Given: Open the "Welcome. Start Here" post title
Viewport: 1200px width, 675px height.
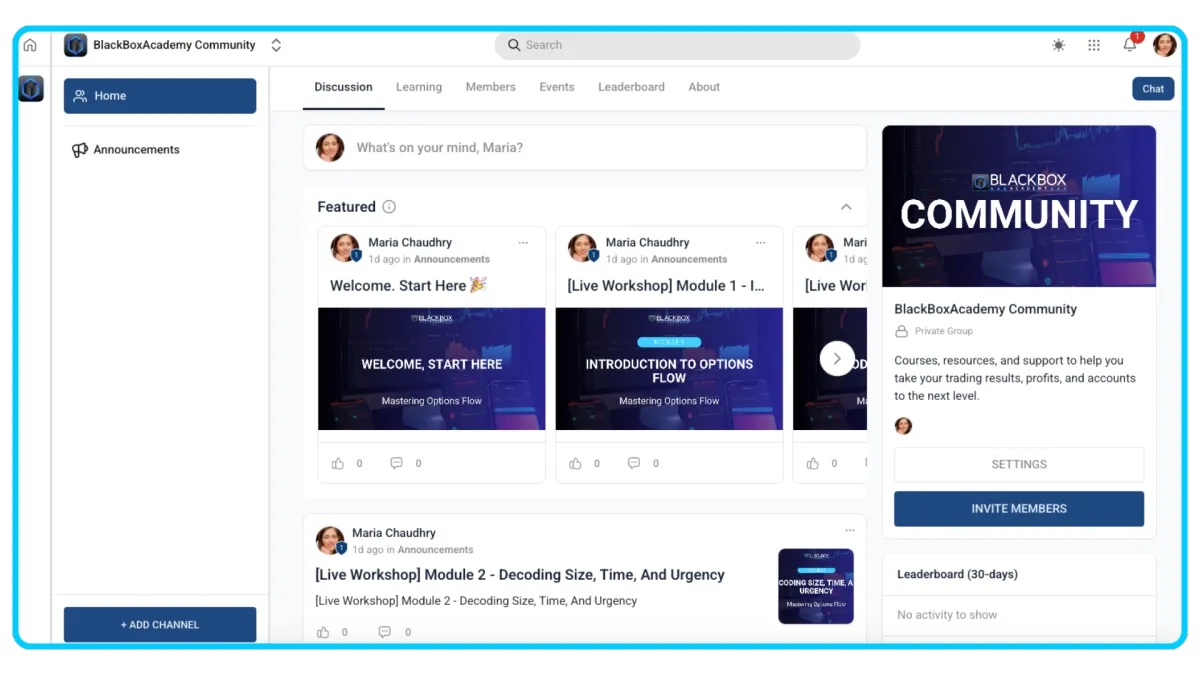Looking at the screenshot, I should coord(408,286).
